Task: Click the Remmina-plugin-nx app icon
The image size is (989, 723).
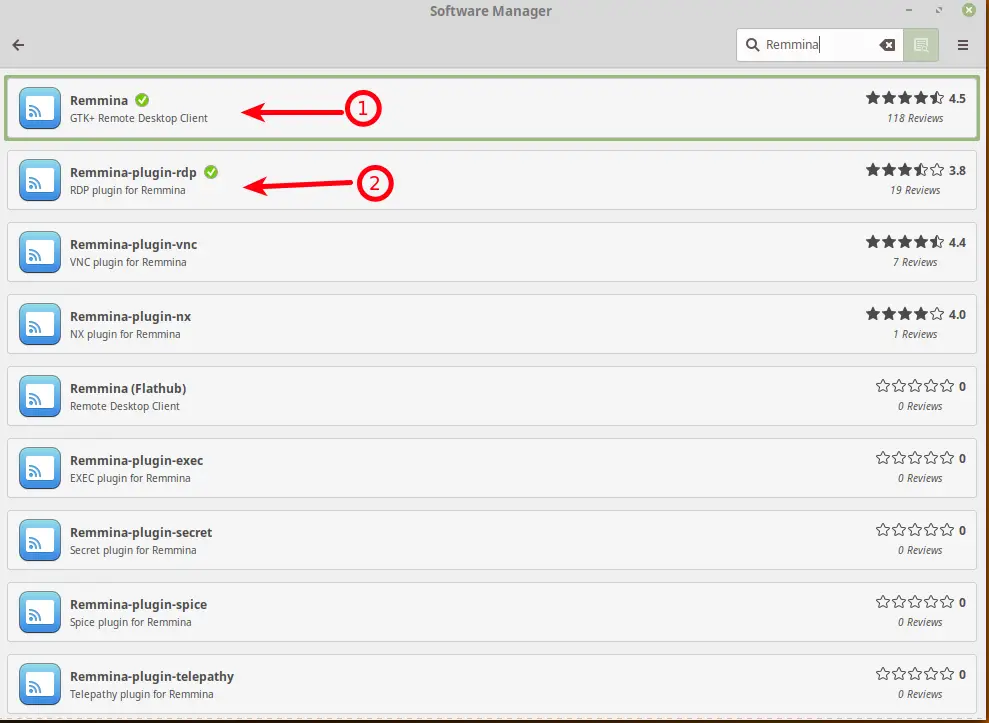Action: pos(40,324)
